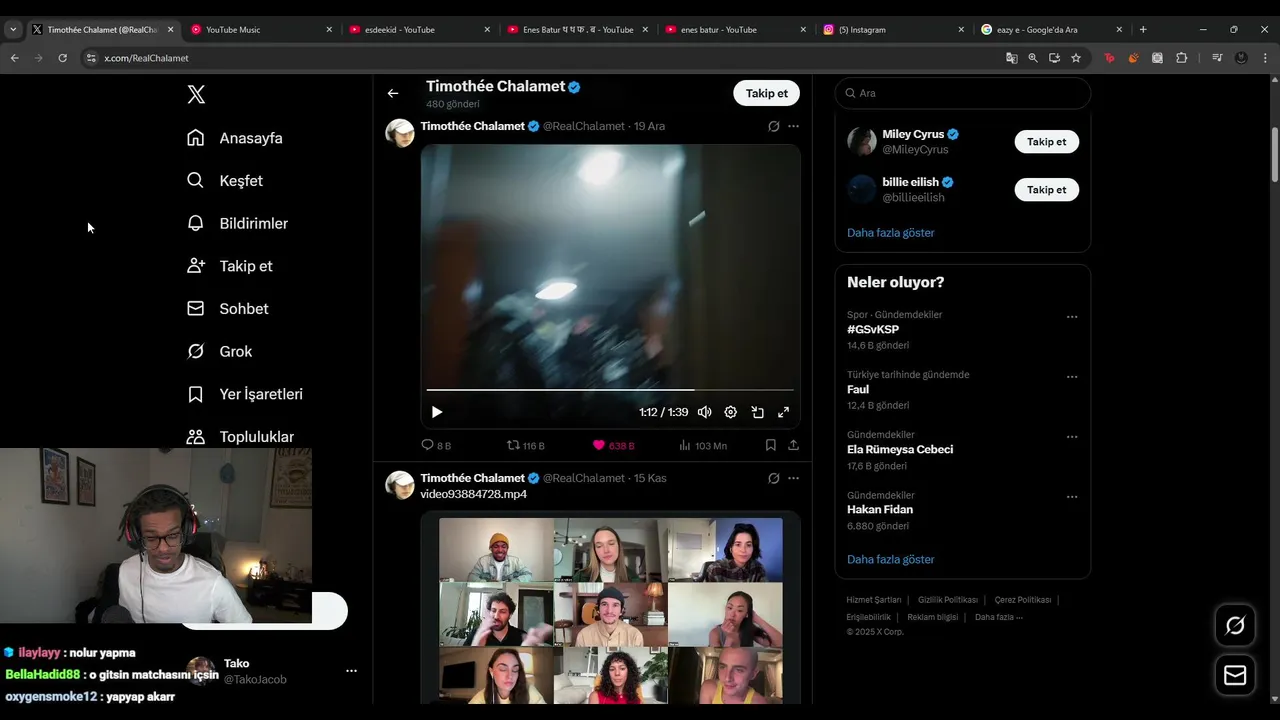Screen dimensions: 1280x720
Task: Open replies showing 8 B
Action: point(436,445)
